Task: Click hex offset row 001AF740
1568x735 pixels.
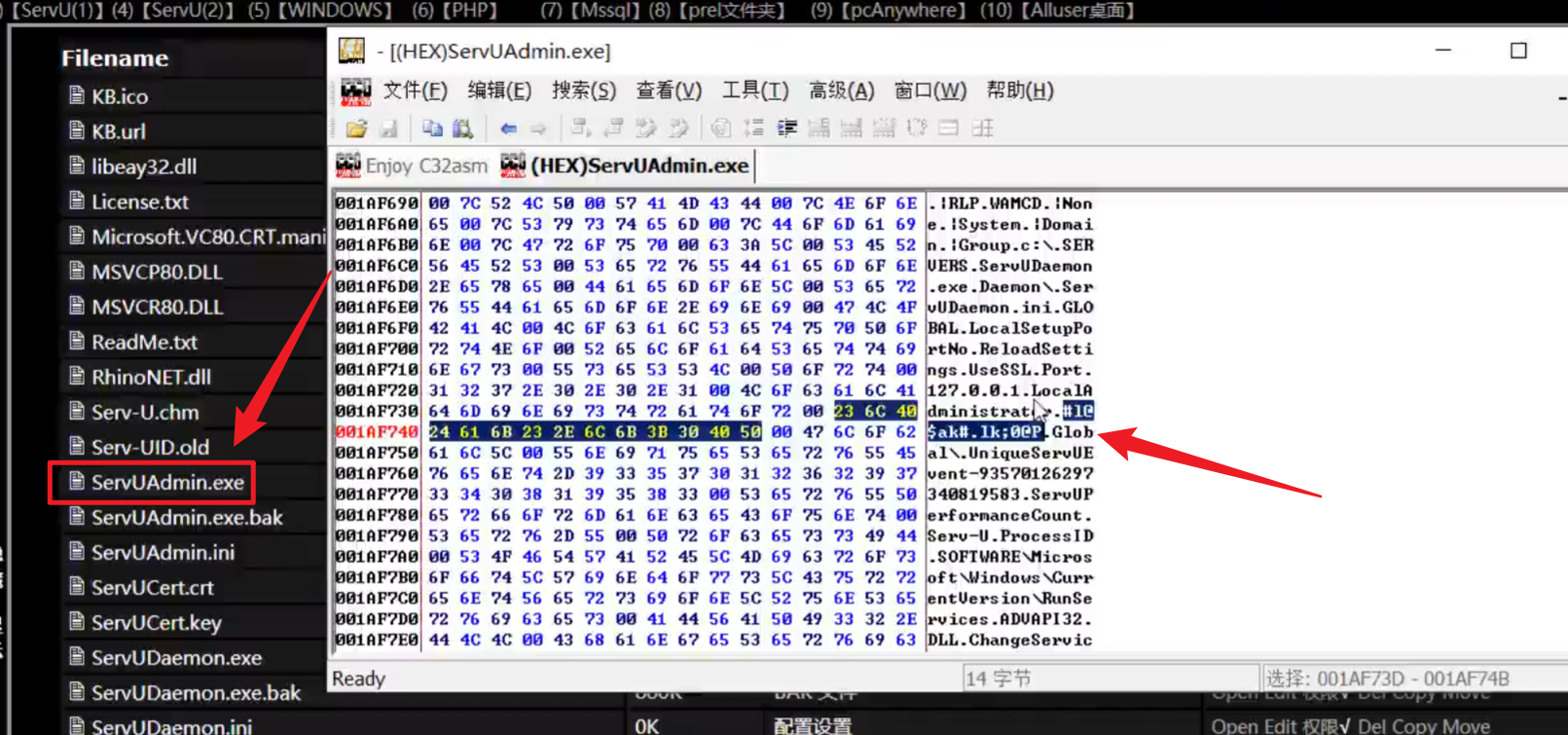Action: [377, 432]
